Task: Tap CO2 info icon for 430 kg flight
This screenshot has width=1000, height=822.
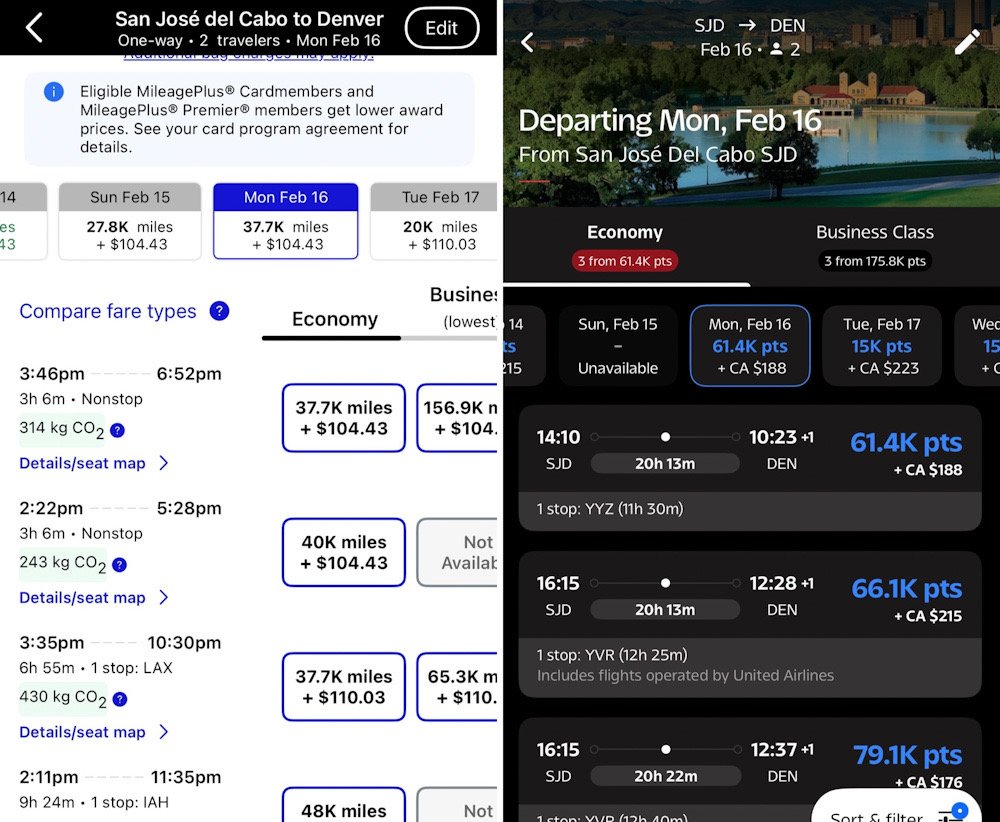Action: (119, 699)
